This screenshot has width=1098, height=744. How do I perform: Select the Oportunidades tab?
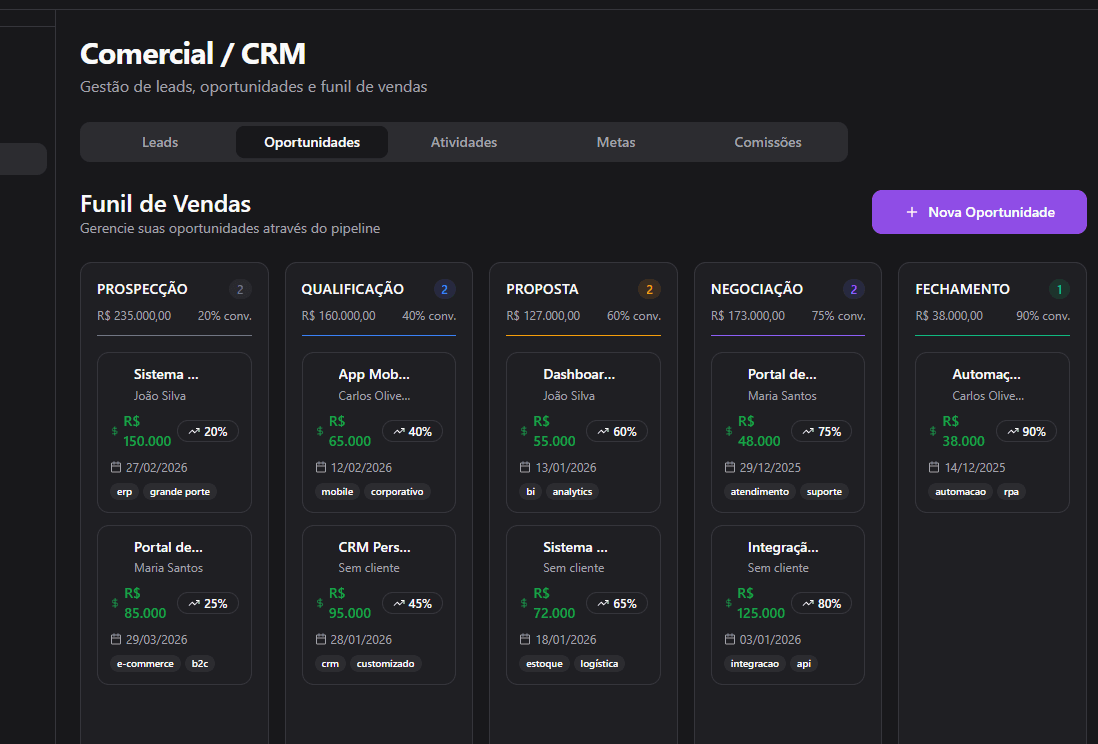[312, 142]
